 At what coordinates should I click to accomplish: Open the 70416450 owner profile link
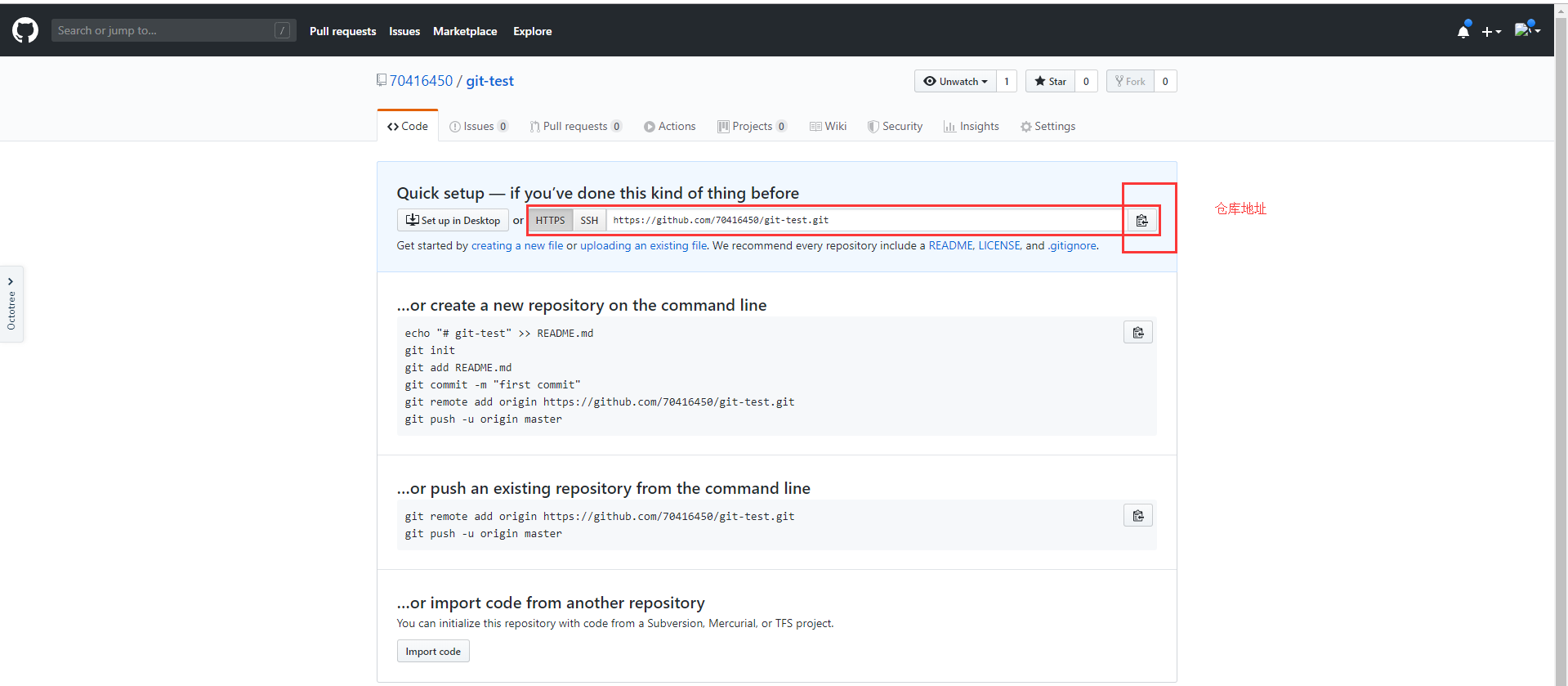tap(421, 81)
